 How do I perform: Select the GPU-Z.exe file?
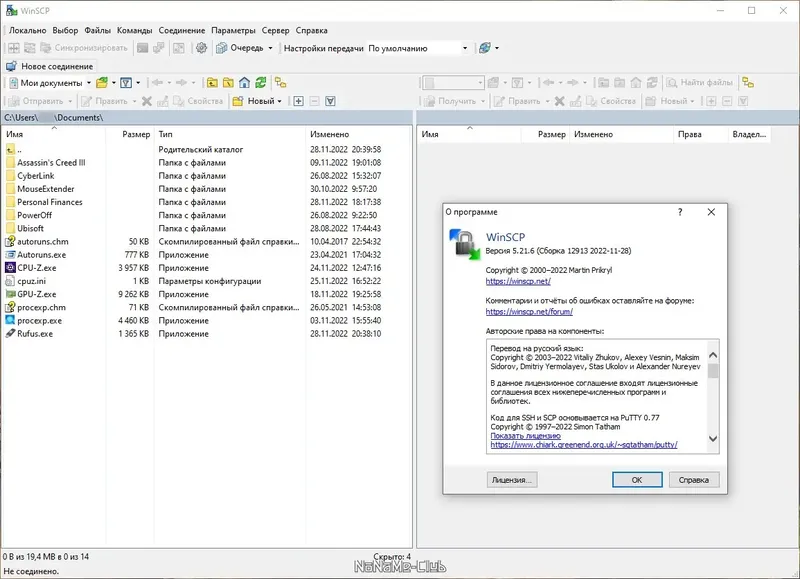[x=206, y=294]
